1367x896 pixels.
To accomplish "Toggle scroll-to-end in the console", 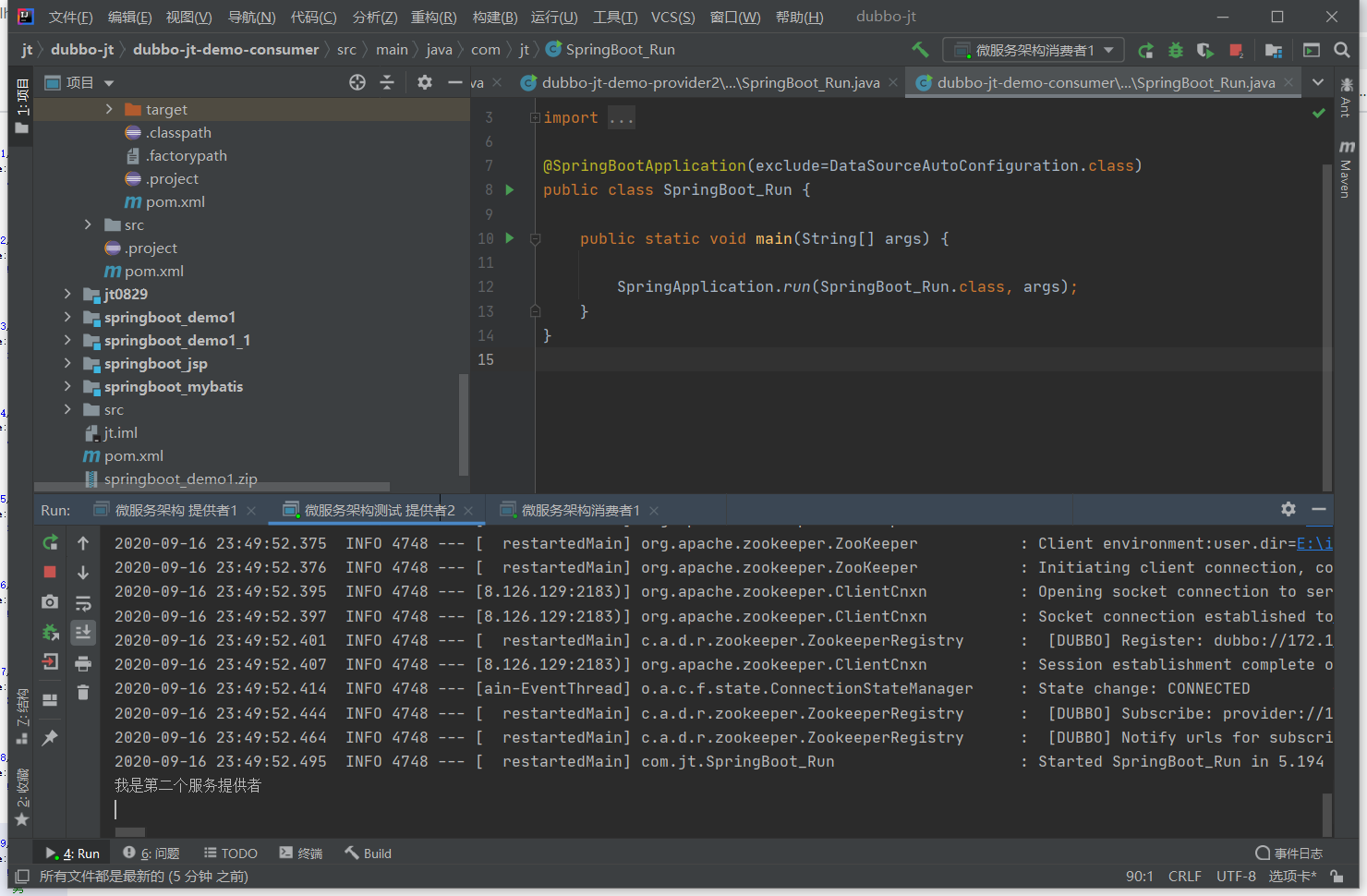I will pyautogui.click(x=83, y=633).
